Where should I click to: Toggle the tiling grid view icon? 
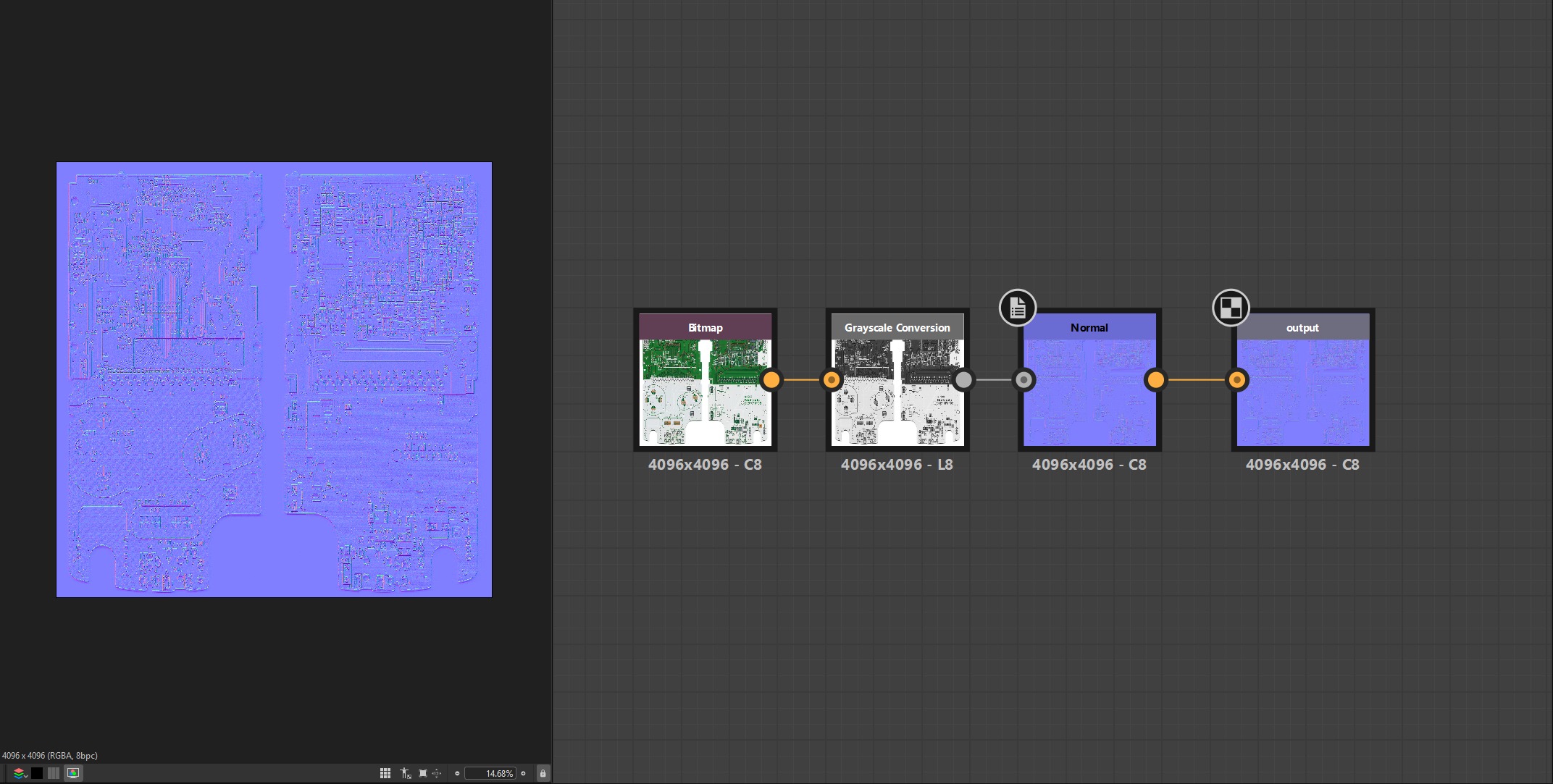point(385,773)
